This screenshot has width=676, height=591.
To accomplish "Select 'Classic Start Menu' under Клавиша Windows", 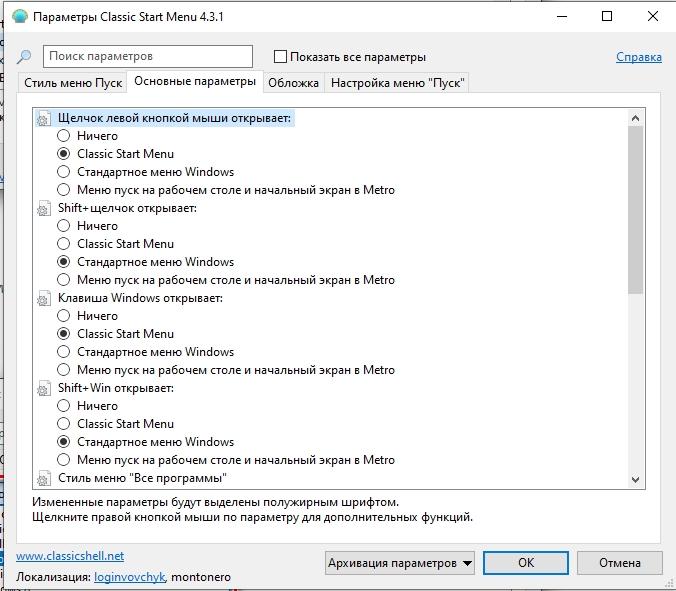I will tap(63, 334).
